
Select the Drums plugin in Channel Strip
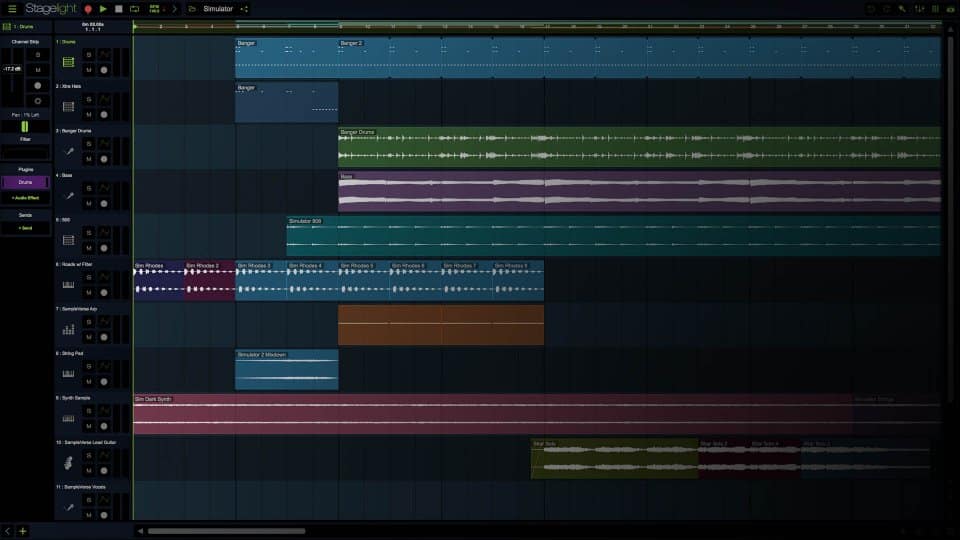pos(25,182)
